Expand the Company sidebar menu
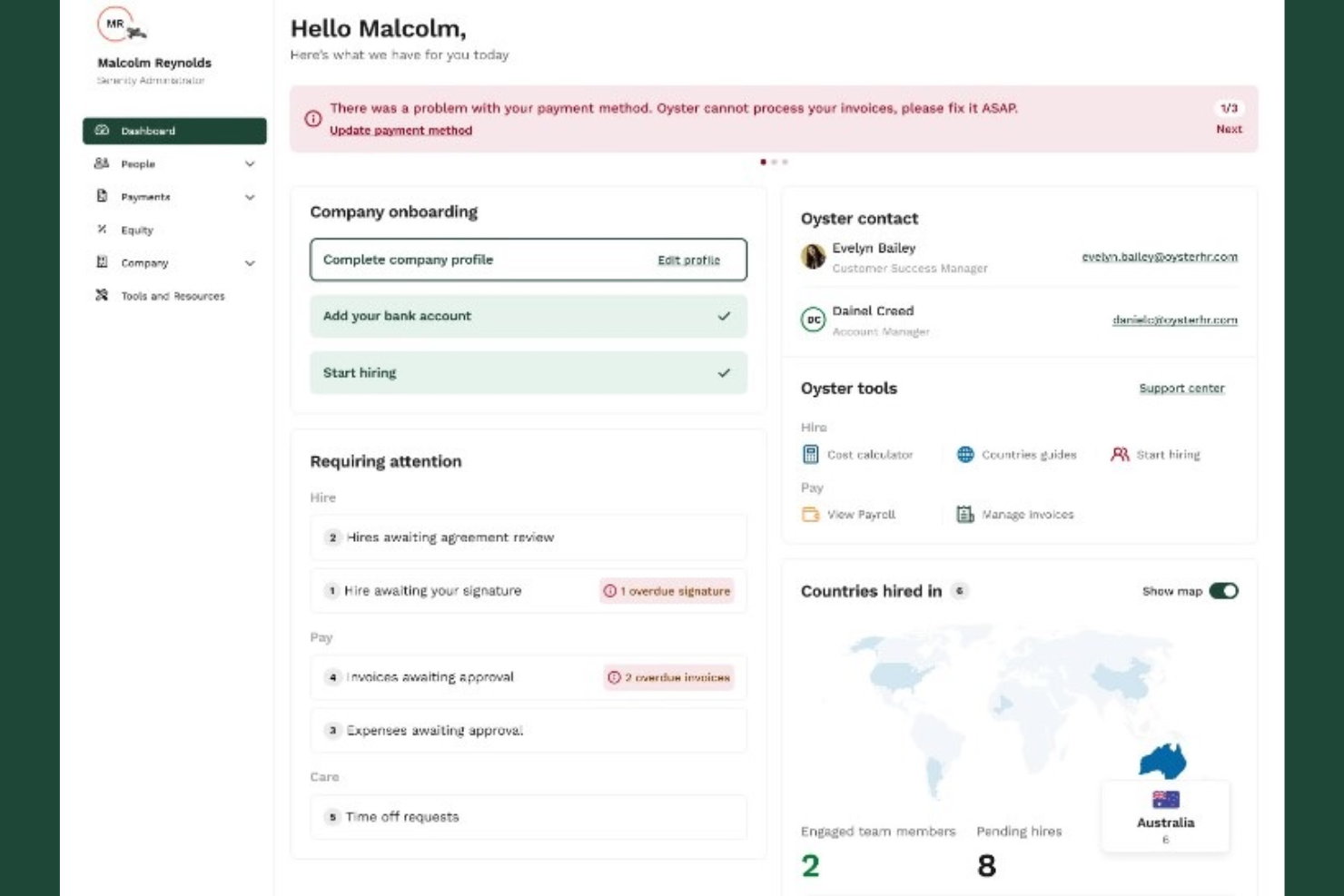The image size is (1344, 896). coord(250,263)
